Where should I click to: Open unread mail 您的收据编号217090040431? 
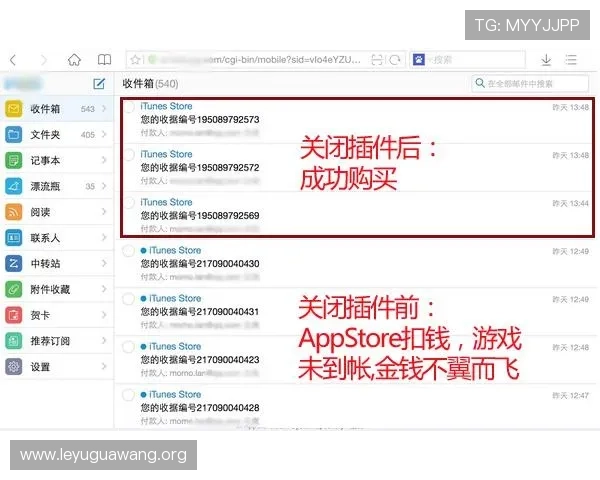coord(356,312)
